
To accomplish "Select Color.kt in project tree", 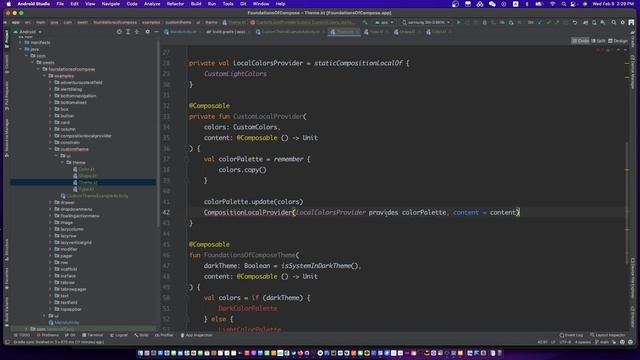I will (x=84, y=169).
